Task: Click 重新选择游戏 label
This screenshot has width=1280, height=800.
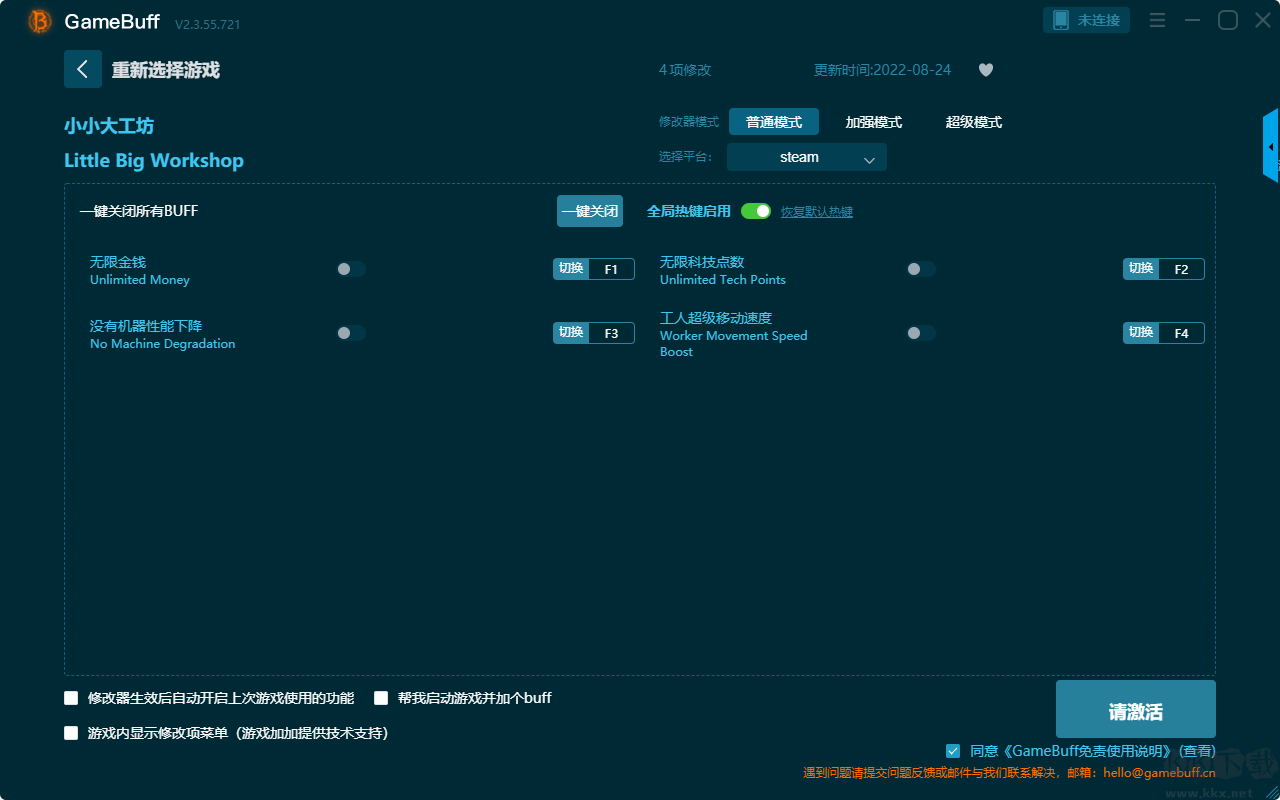Action: 166,70
